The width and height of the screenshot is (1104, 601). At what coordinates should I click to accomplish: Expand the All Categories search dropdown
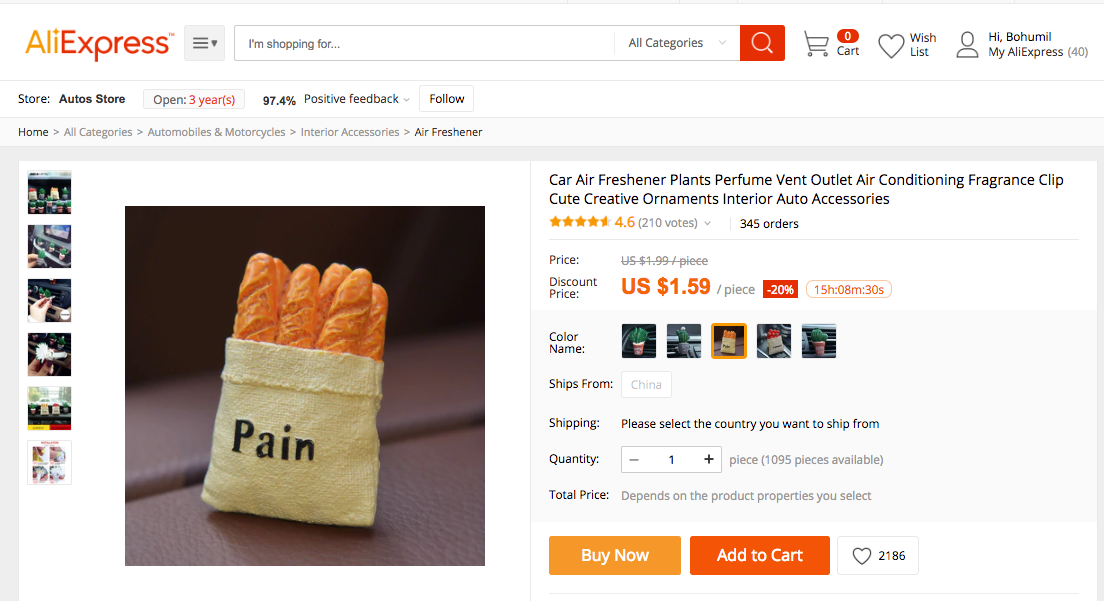click(x=677, y=43)
